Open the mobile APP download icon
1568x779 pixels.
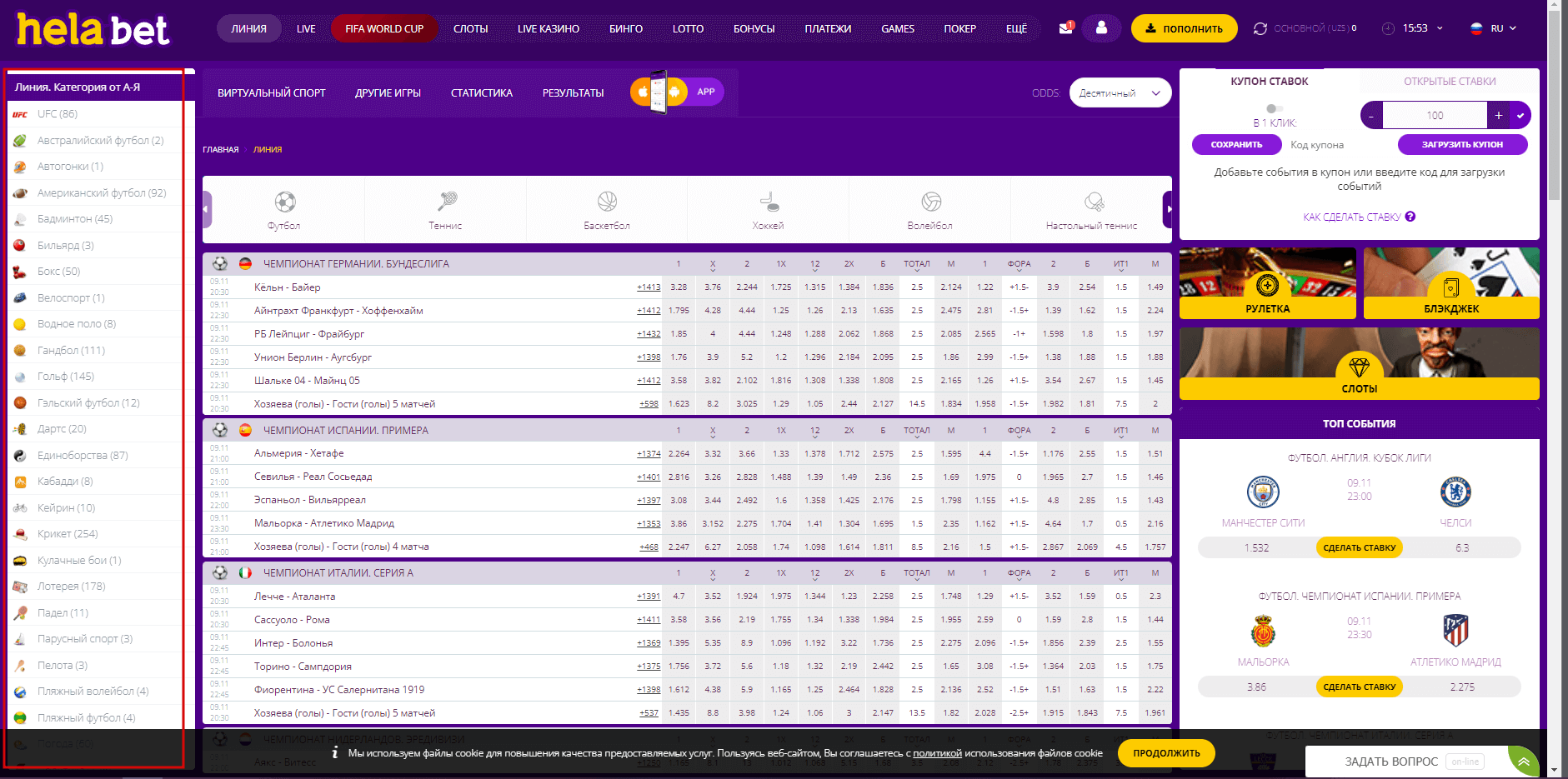[677, 92]
